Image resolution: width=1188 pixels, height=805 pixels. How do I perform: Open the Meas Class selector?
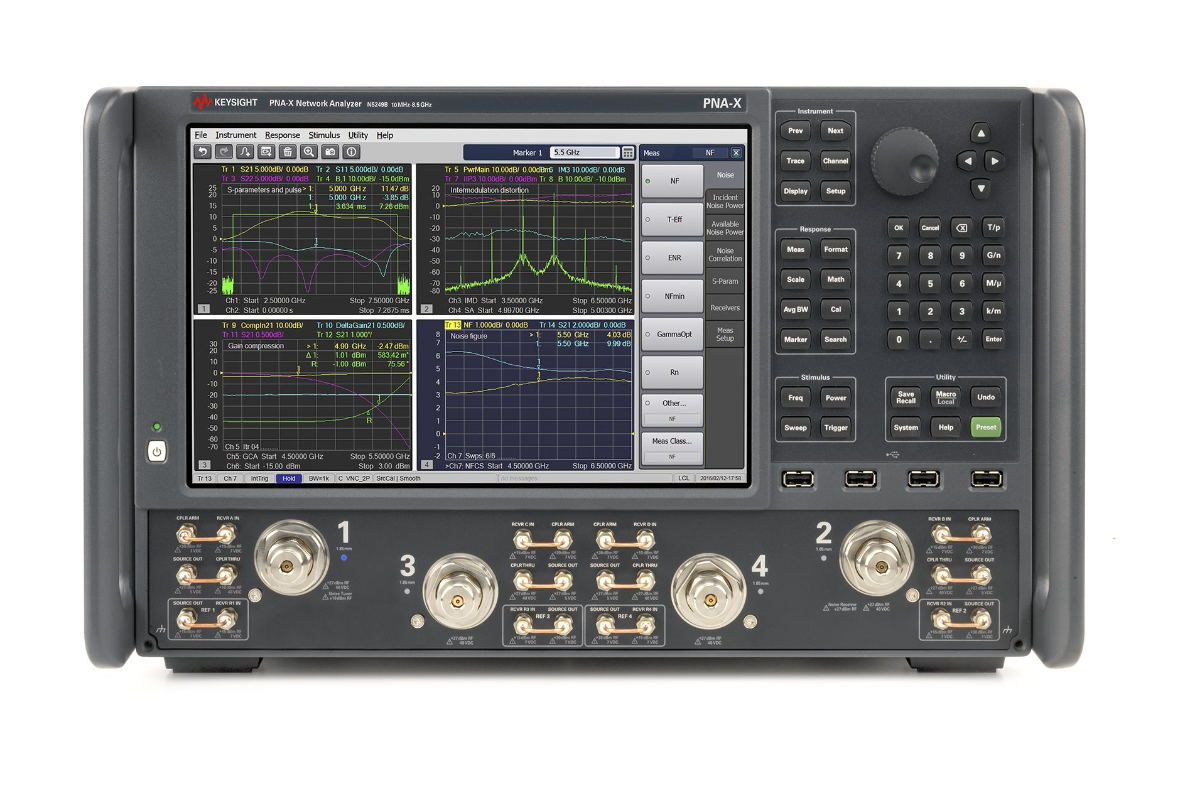click(x=672, y=445)
